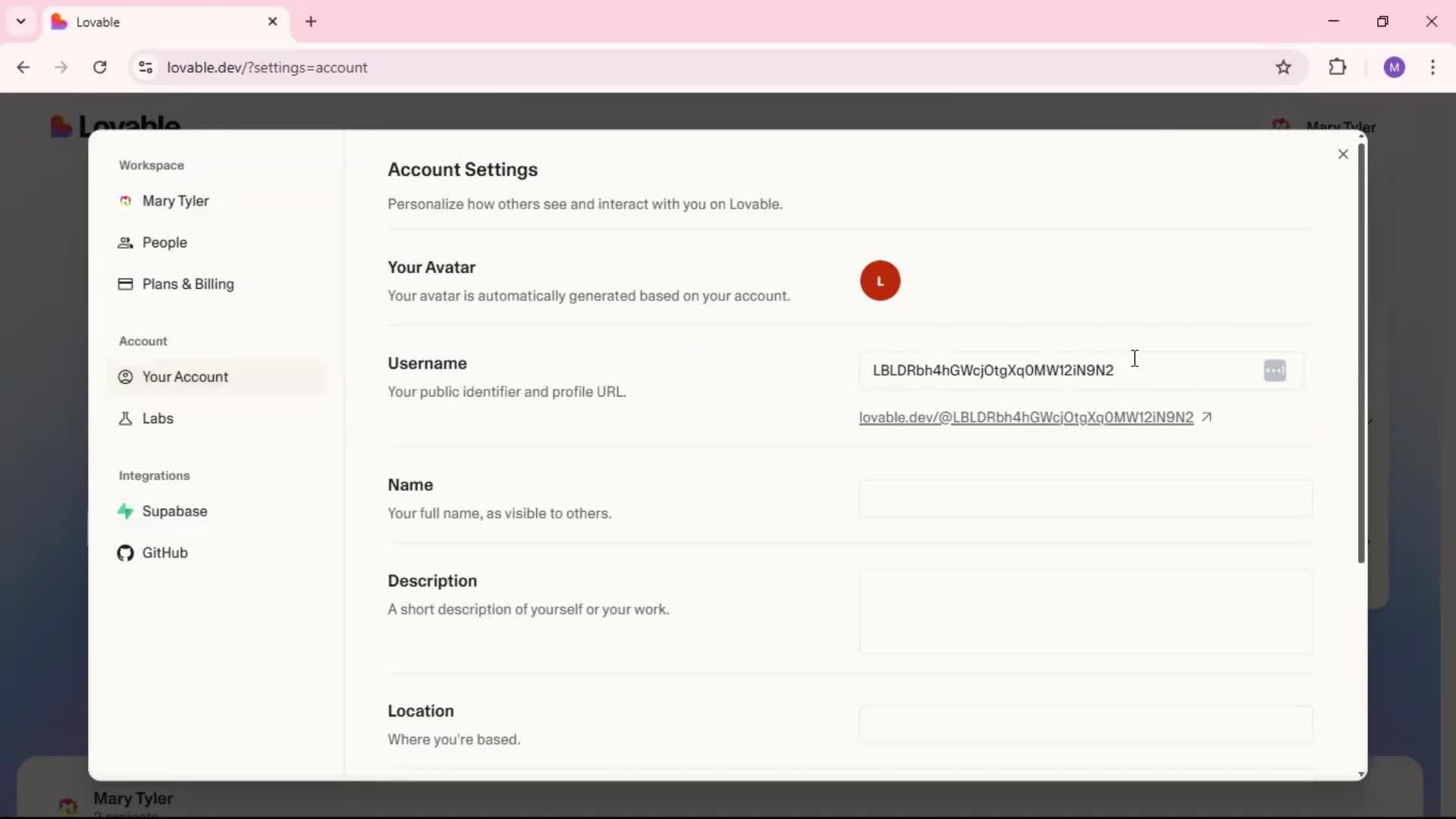Click the 'Your public identifier and profile URL.' text
The image size is (1456, 819).
(507, 392)
